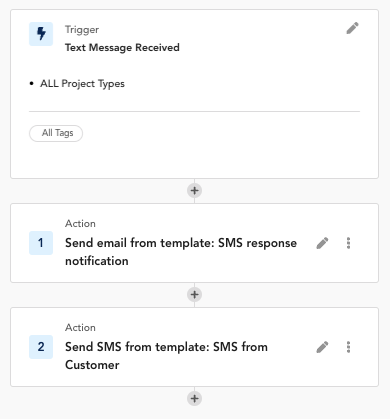390x419 pixels.
Task: Click Send SMS from template: SMS from Customer
Action: (166, 356)
